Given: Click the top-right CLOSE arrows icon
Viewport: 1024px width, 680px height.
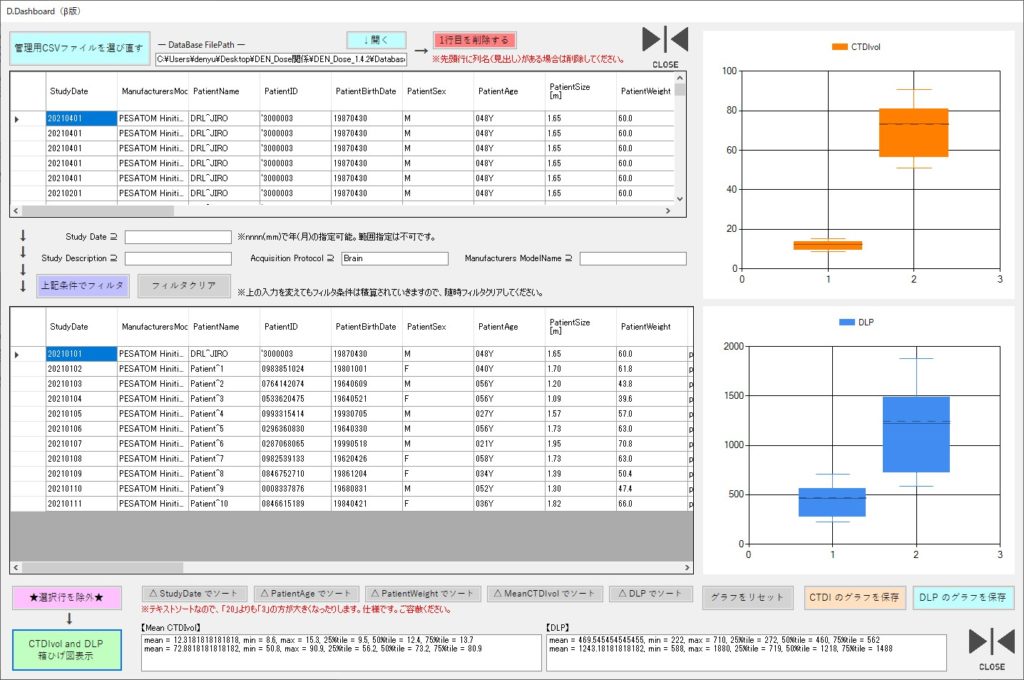Looking at the screenshot, I should 665,41.
